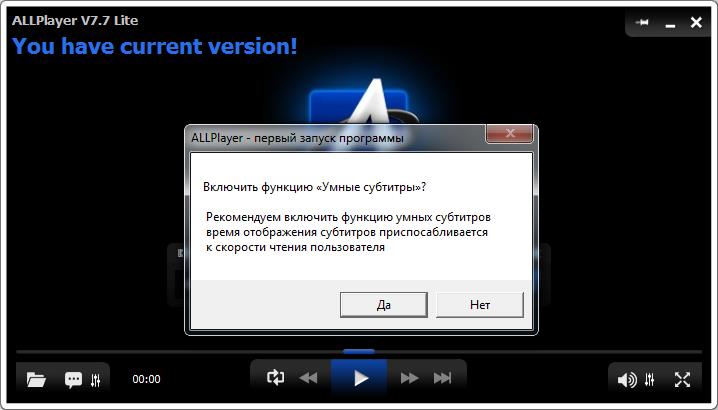The image size is (718, 410).
Task: Open subtitles via the speech bubble icon
Action: 73,379
